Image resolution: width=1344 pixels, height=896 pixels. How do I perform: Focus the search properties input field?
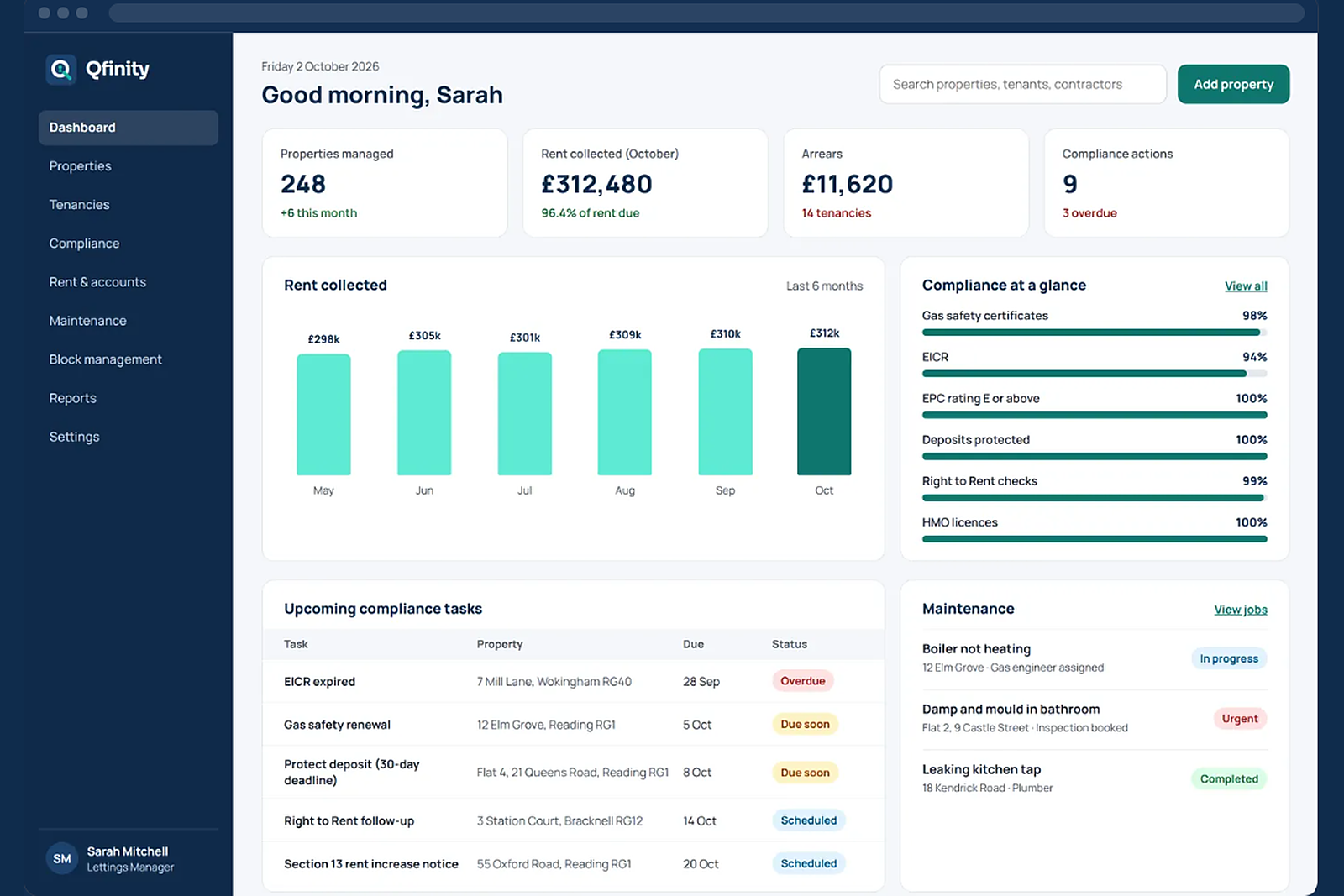[1022, 84]
